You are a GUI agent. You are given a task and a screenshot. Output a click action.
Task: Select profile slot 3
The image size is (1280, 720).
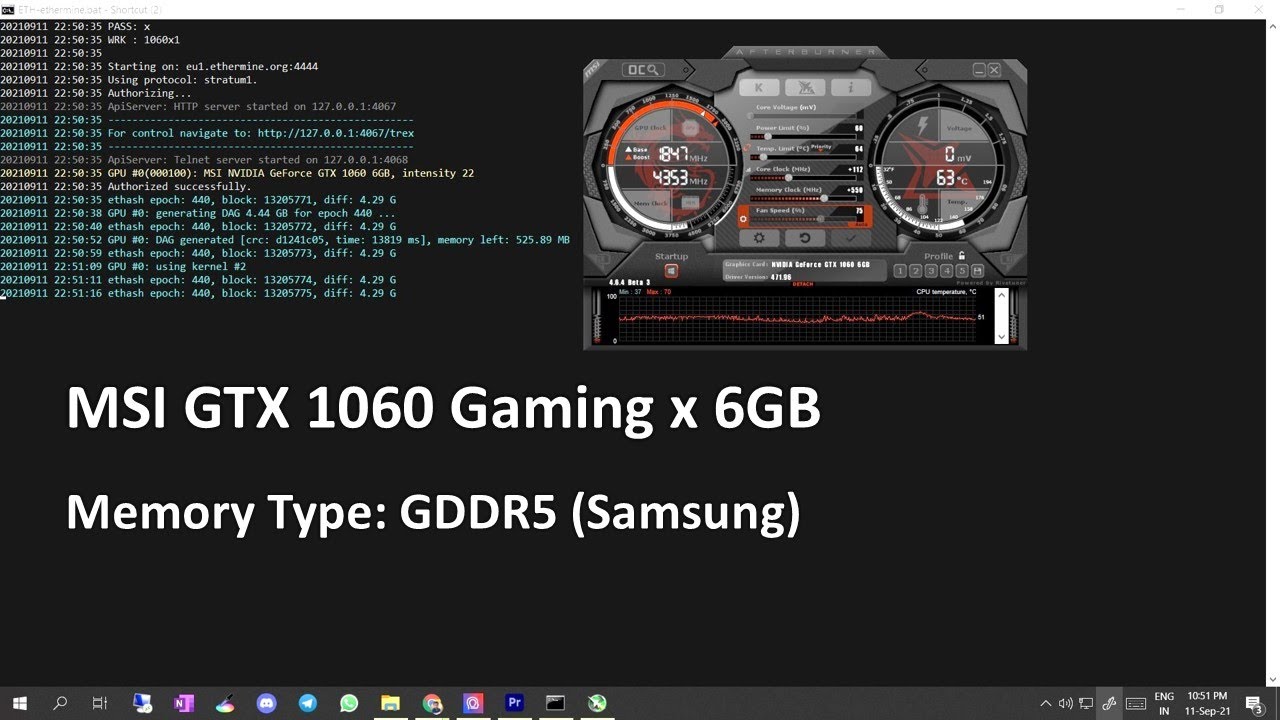(x=931, y=271)
